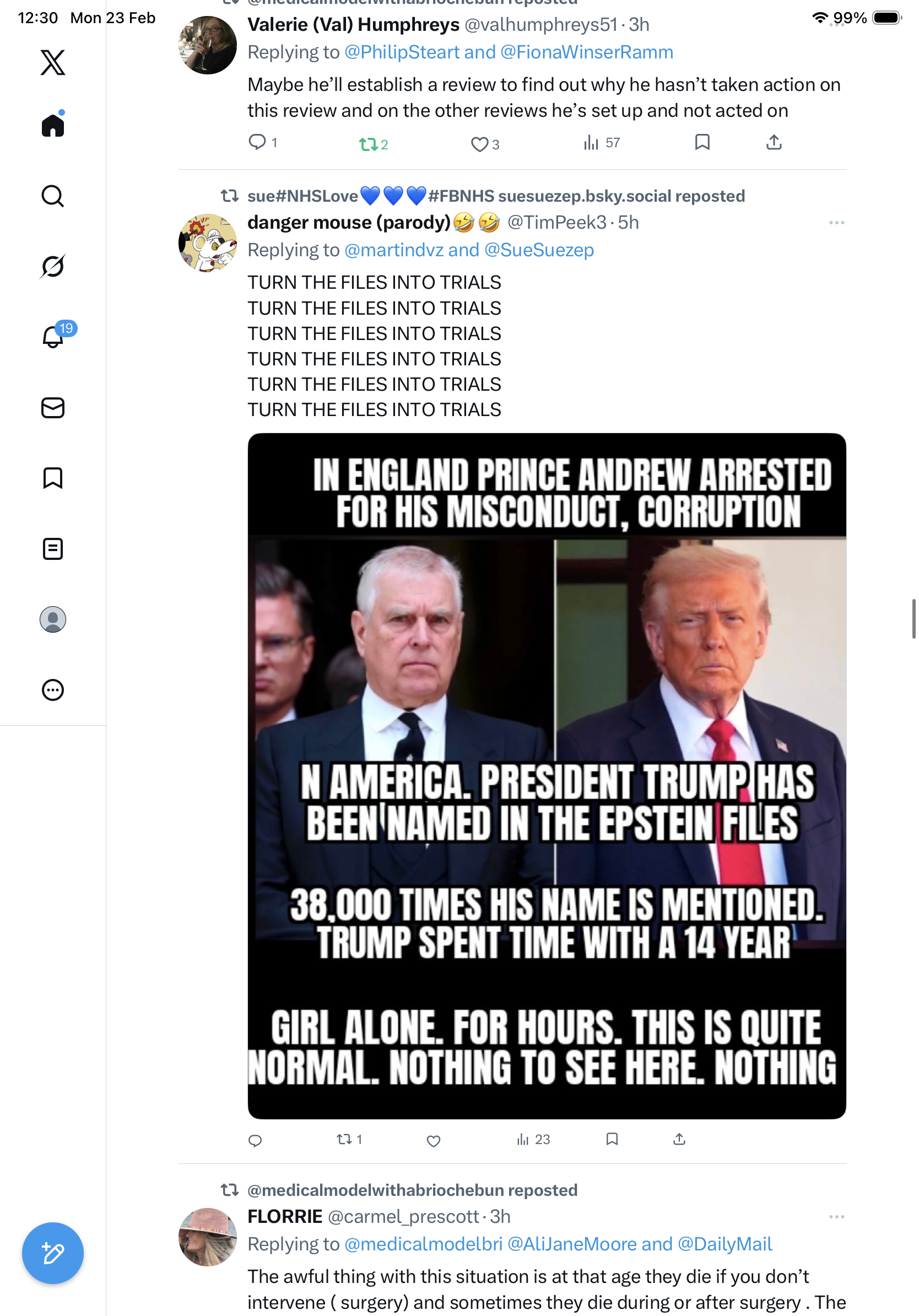Open more options on FLORRIE's post
This screenshot has height=1316, width=919.
pos(836,1216)
